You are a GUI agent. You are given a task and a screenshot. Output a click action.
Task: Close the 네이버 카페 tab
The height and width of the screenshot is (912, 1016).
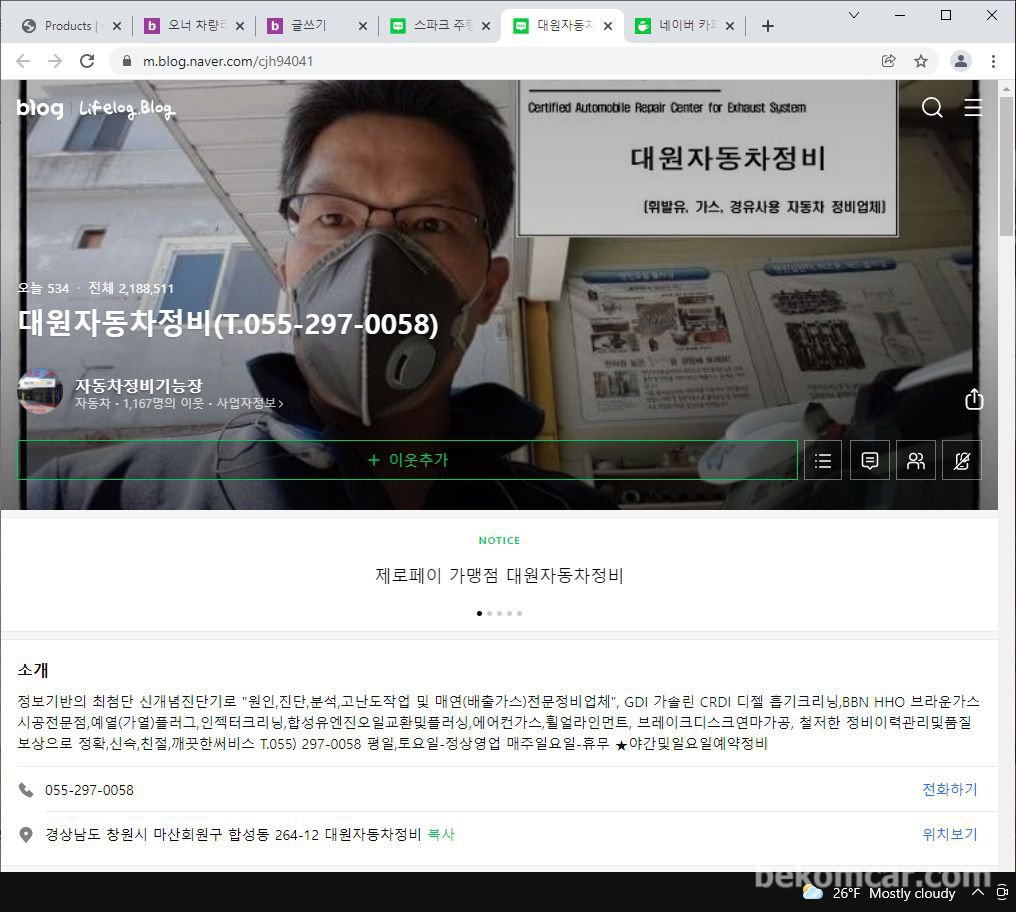click(x=730, y=26)
